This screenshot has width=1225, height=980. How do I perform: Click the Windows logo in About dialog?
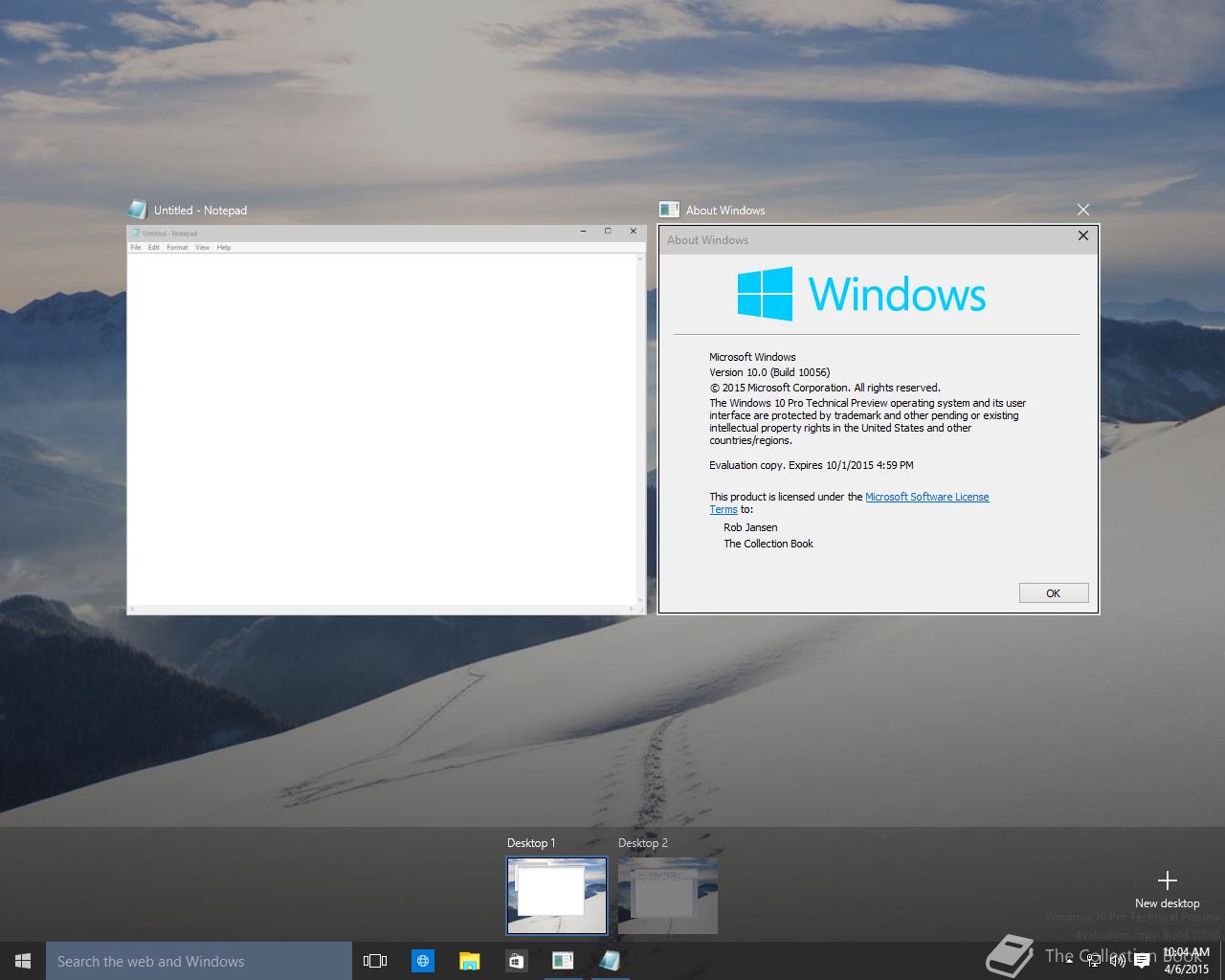[x=765, y=294]
